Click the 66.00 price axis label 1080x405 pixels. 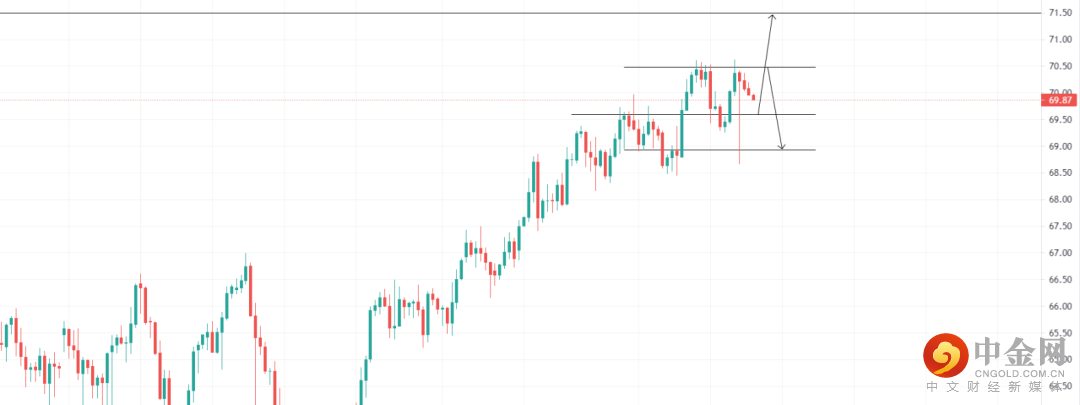(1060, 307)
